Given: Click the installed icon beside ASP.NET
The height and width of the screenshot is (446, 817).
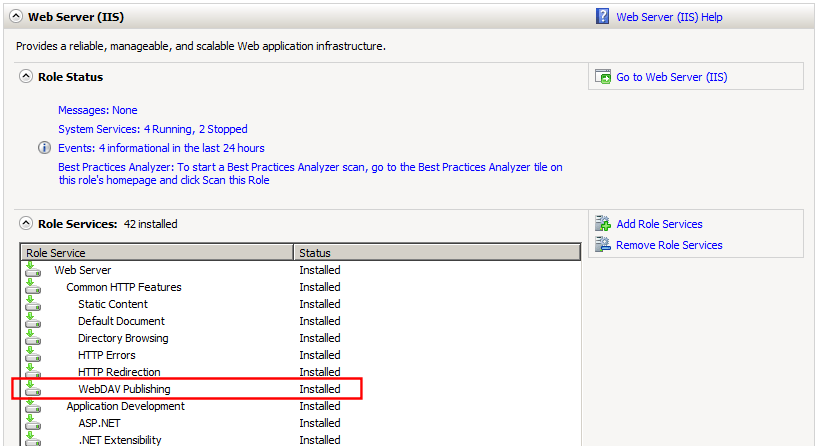Looking at the screenshot, I should 32,423.
